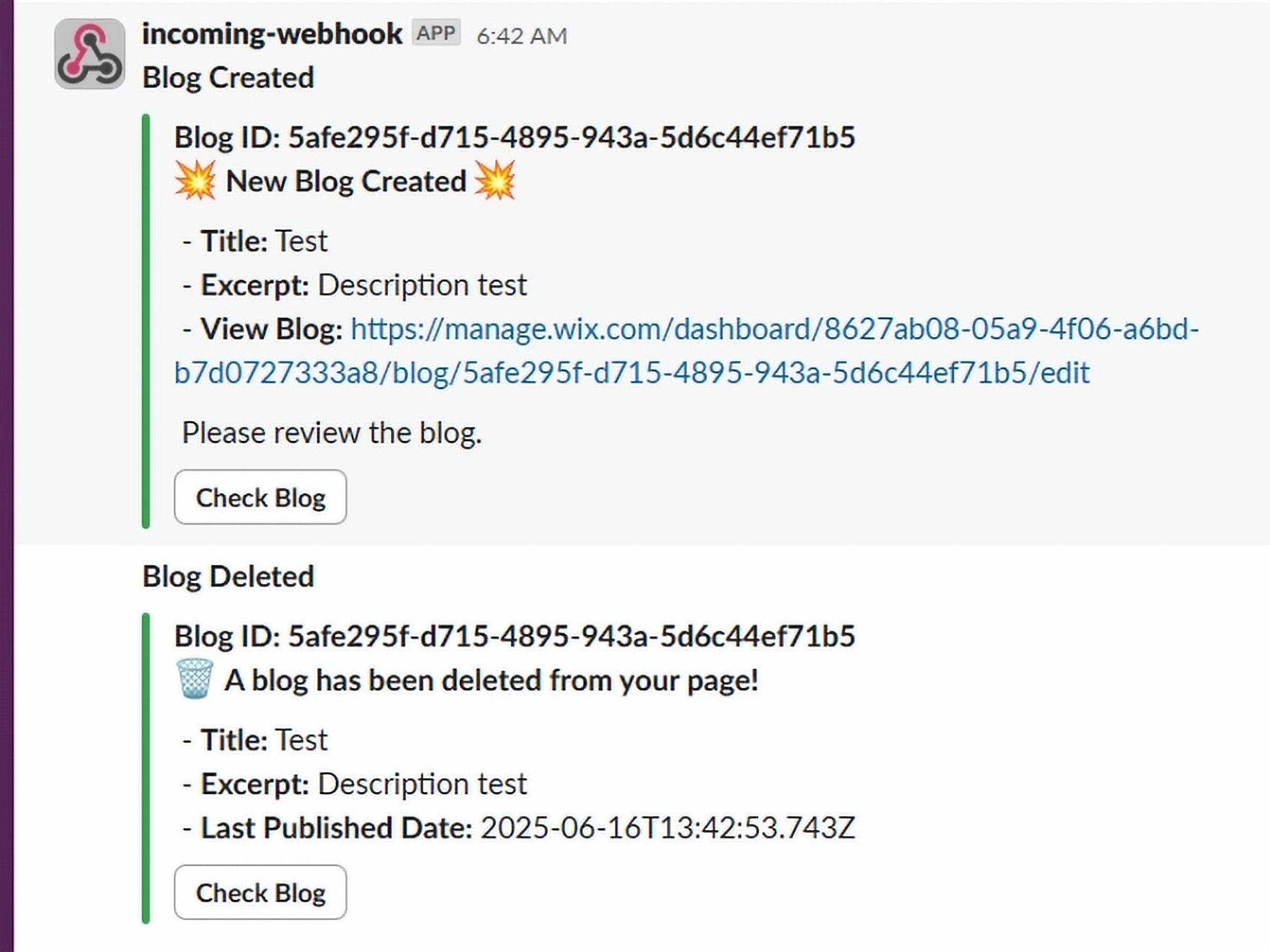The image size is (1270, 952).
Task: Click the New Blog Created bold text
Action: pos(346,181)
